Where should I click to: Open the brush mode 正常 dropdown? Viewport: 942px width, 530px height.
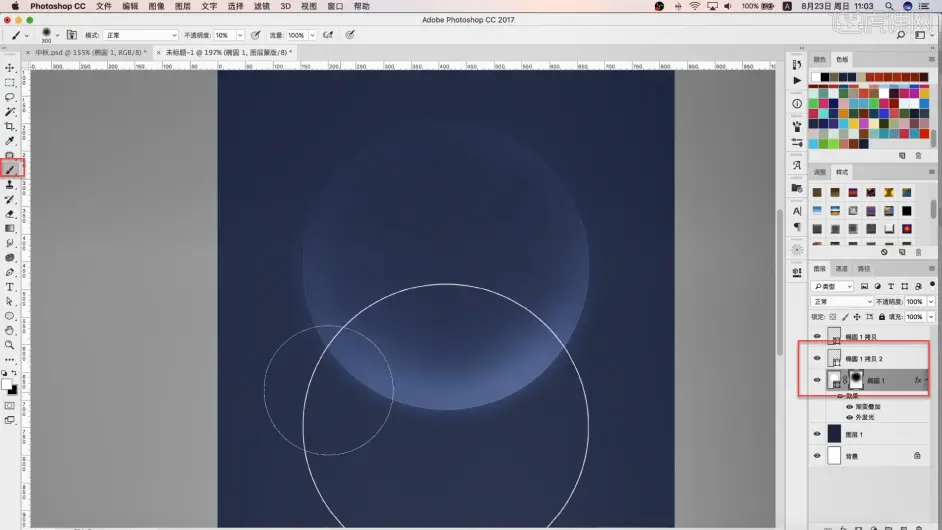coord(141,35)
